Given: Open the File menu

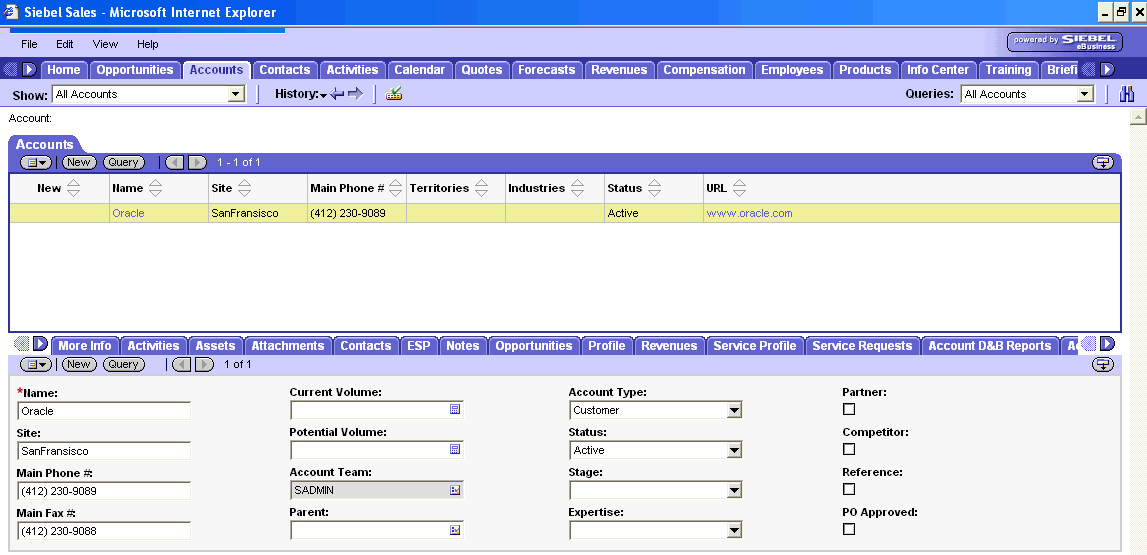Looking at the screenshot, I should (29, 44).
